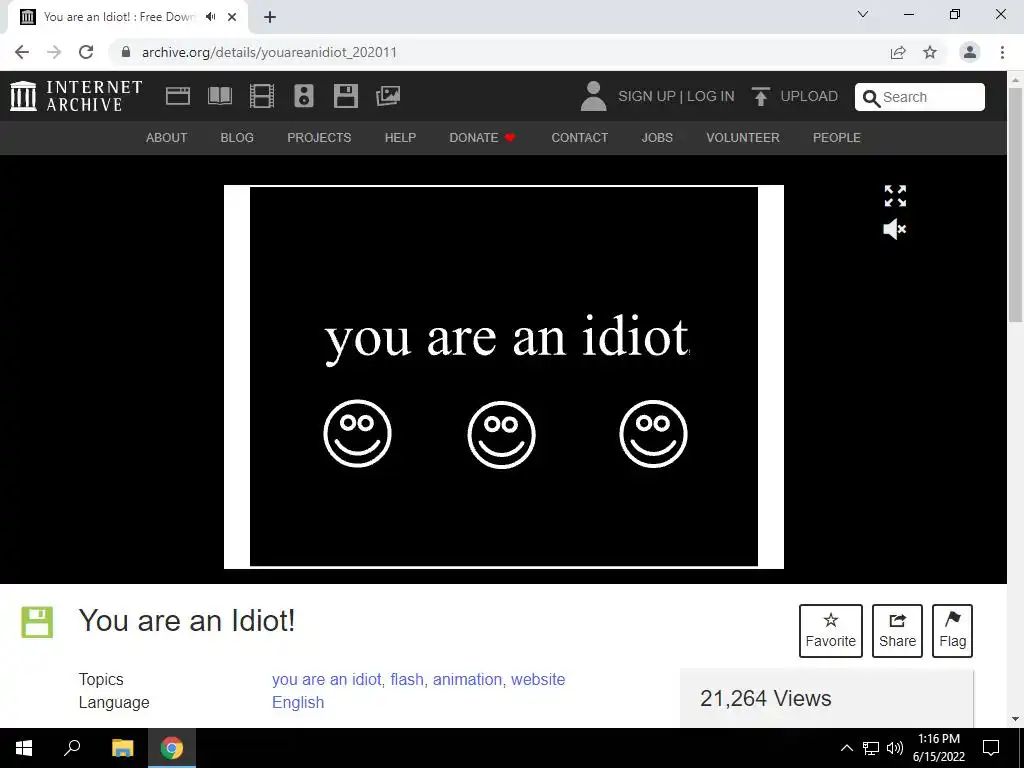Open the Video film strip icon

pos(262,96)
